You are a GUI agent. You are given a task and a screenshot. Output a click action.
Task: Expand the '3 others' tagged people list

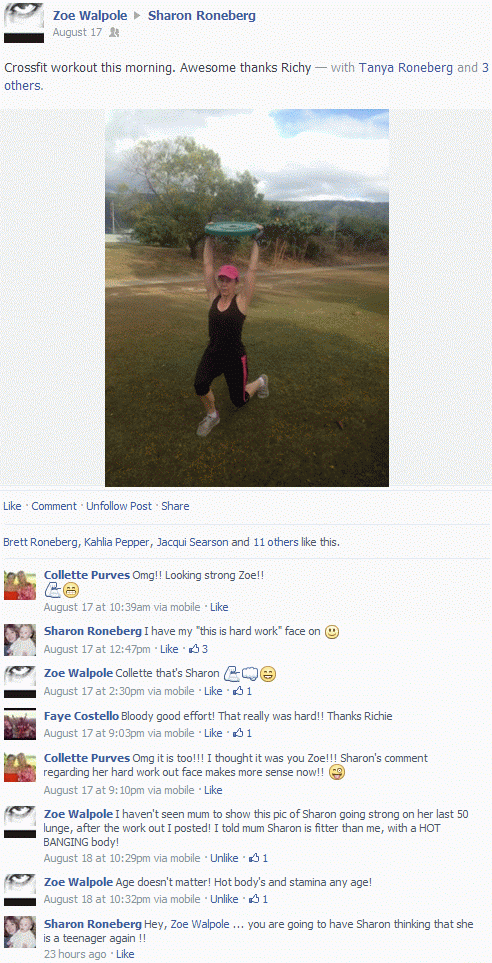tap(246, 77)
